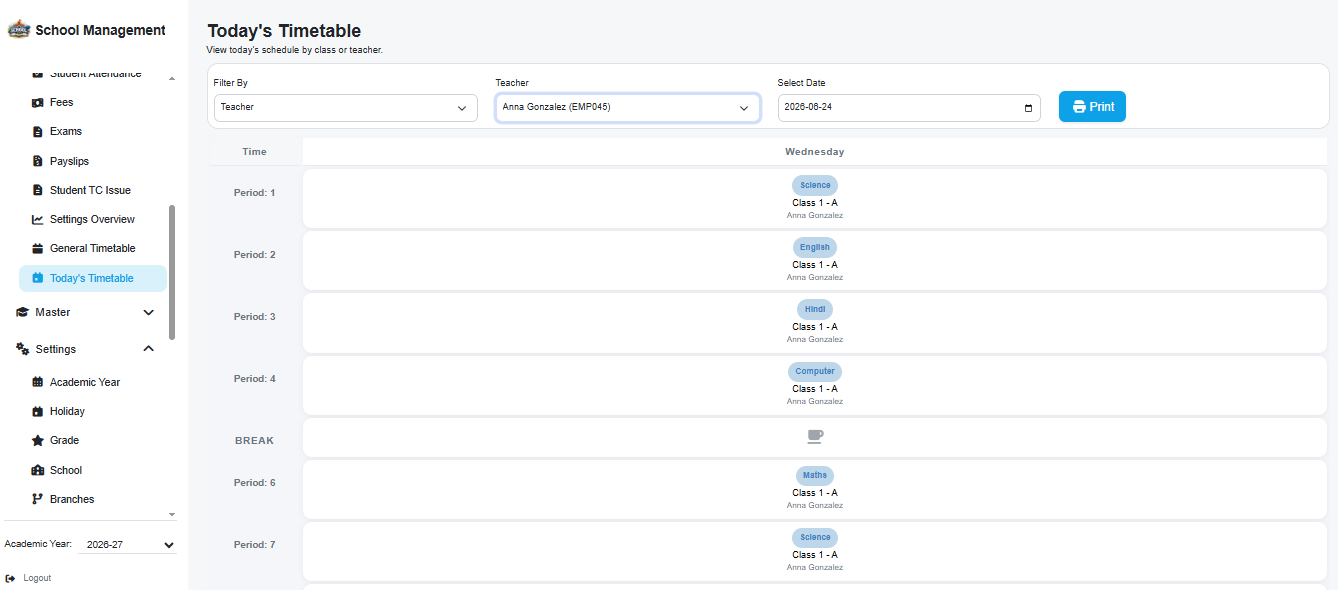The image size is (1338, 590).
Task: Click the Master graduation cap icon
Action: 23,312
